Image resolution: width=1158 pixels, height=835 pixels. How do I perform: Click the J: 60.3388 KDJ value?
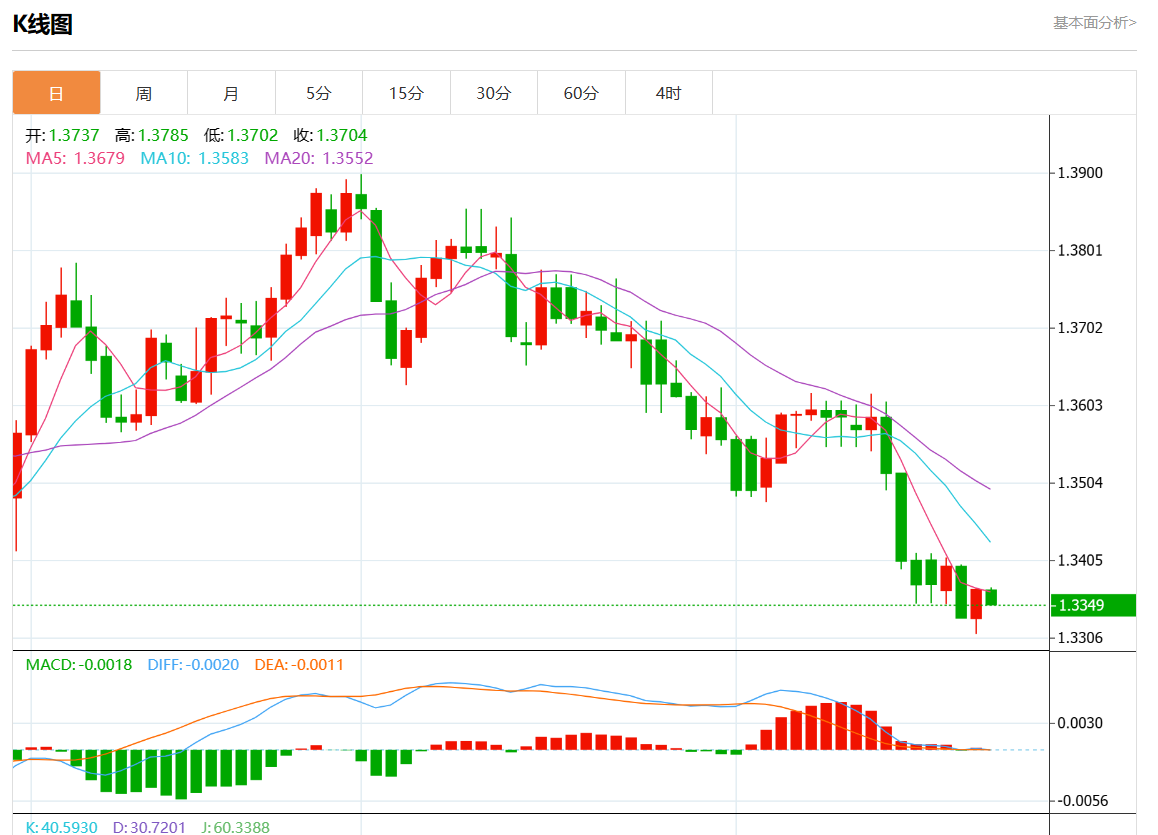click(x=236, y=828)
